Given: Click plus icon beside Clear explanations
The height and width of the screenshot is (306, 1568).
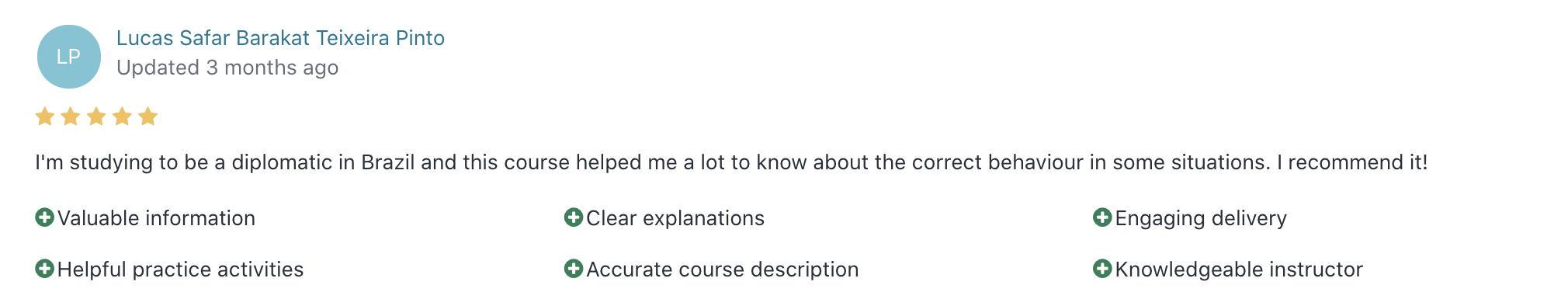Looking at the screenshot, I should [574, 217].
